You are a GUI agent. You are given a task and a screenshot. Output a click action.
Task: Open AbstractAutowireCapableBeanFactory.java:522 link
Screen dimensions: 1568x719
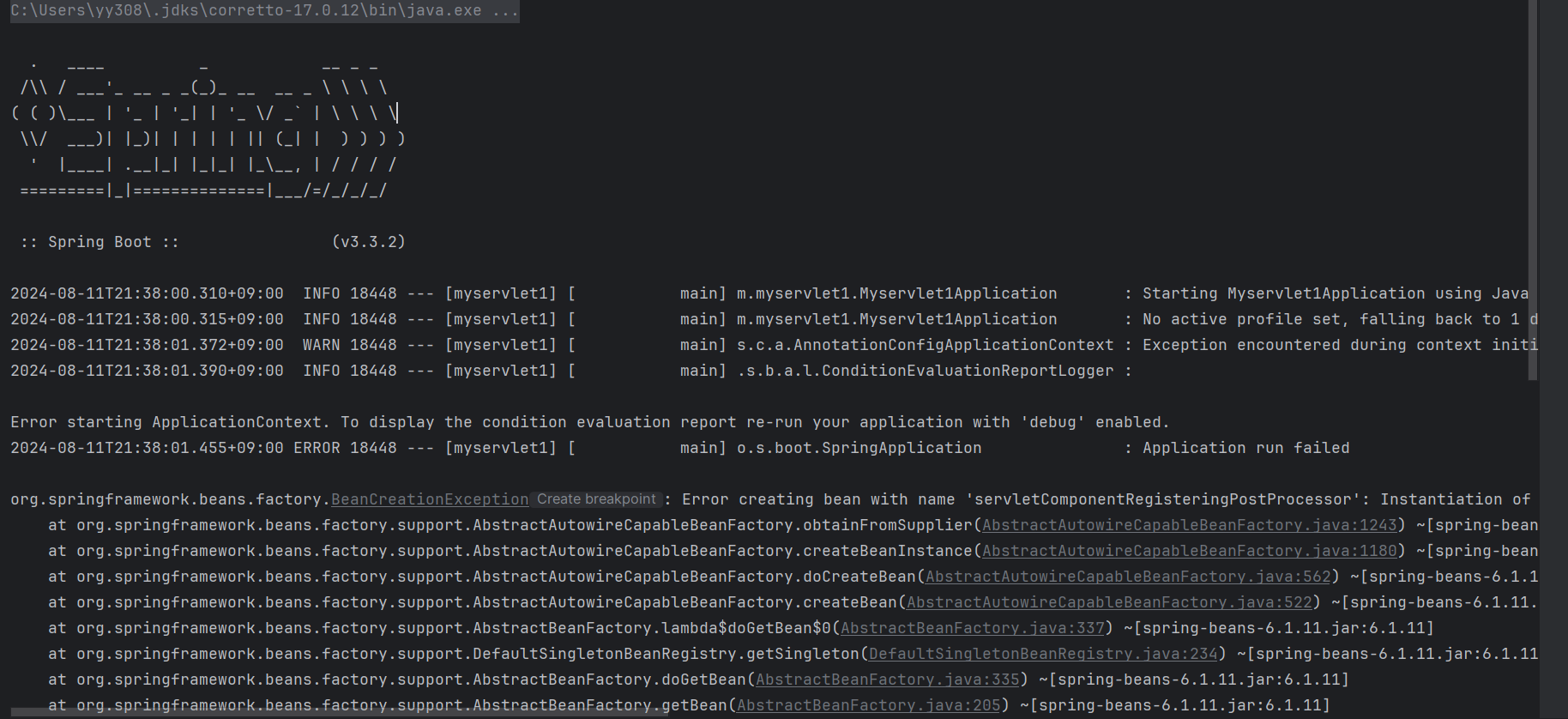coord(1109,602)
